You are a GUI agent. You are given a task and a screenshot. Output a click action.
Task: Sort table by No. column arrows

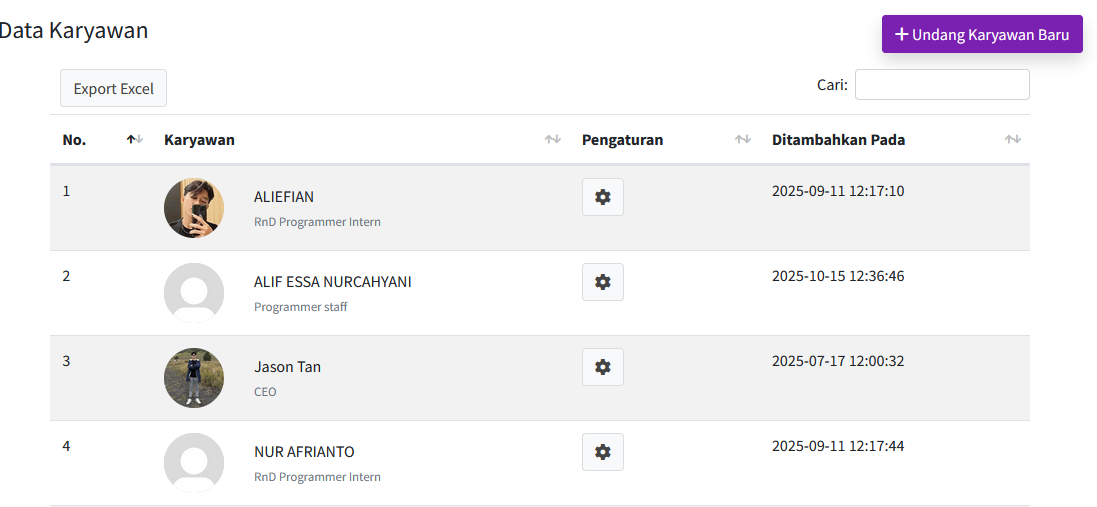click(x=135, y=139)
